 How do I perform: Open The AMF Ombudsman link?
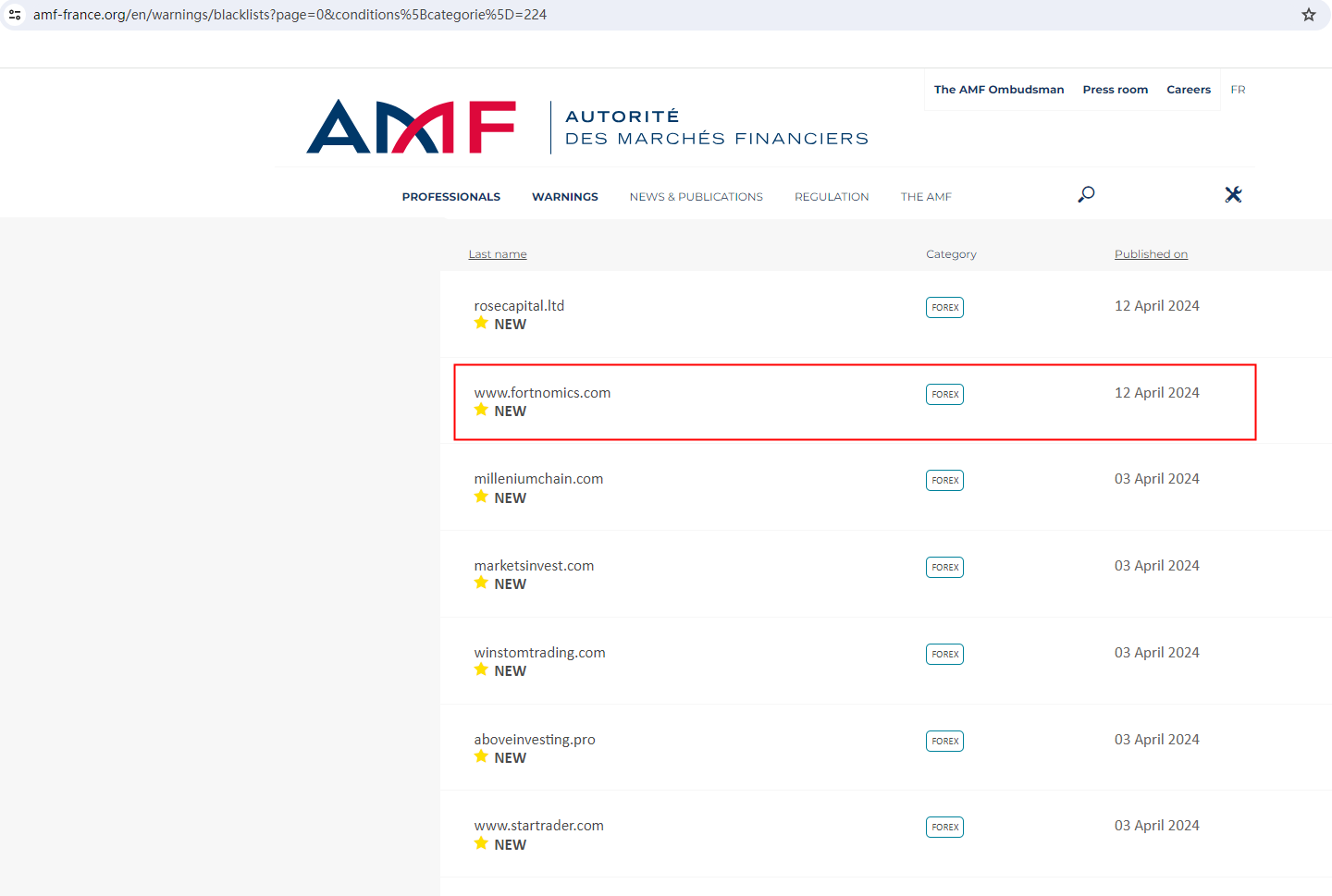[x=998, y=90]
